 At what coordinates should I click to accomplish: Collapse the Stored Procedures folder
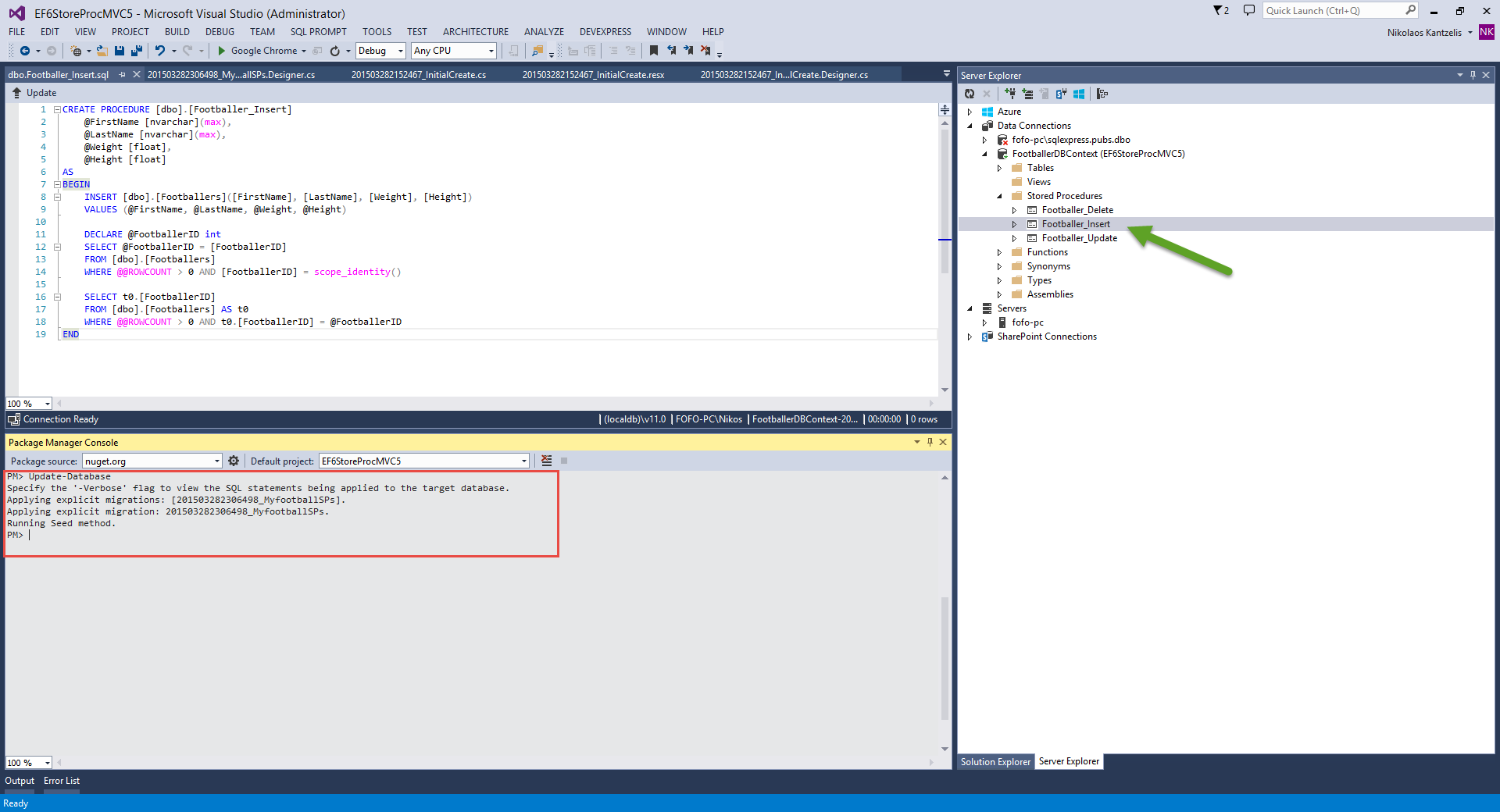point(999,196)
